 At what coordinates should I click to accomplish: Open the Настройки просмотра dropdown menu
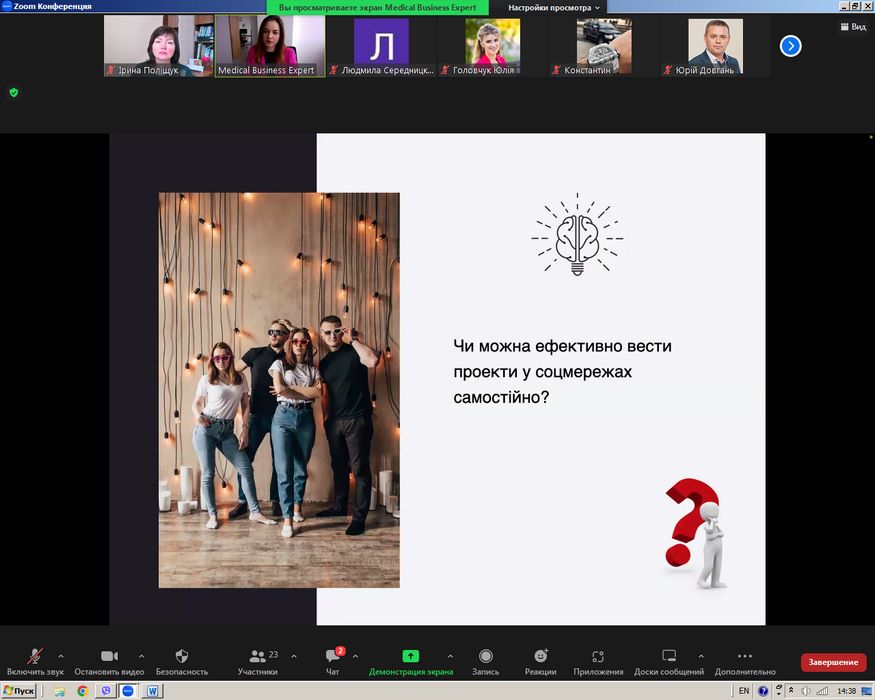552,7
